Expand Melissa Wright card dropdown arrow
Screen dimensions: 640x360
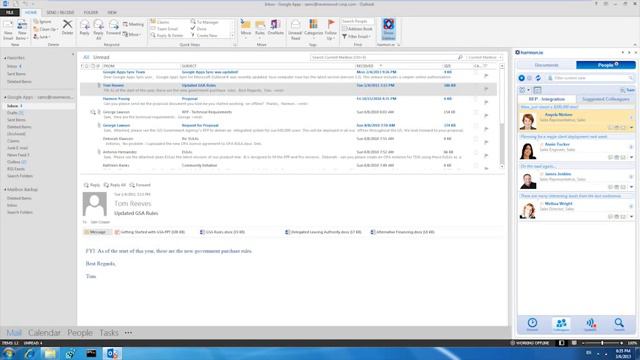pyautogui.click(x=631, y=216)
